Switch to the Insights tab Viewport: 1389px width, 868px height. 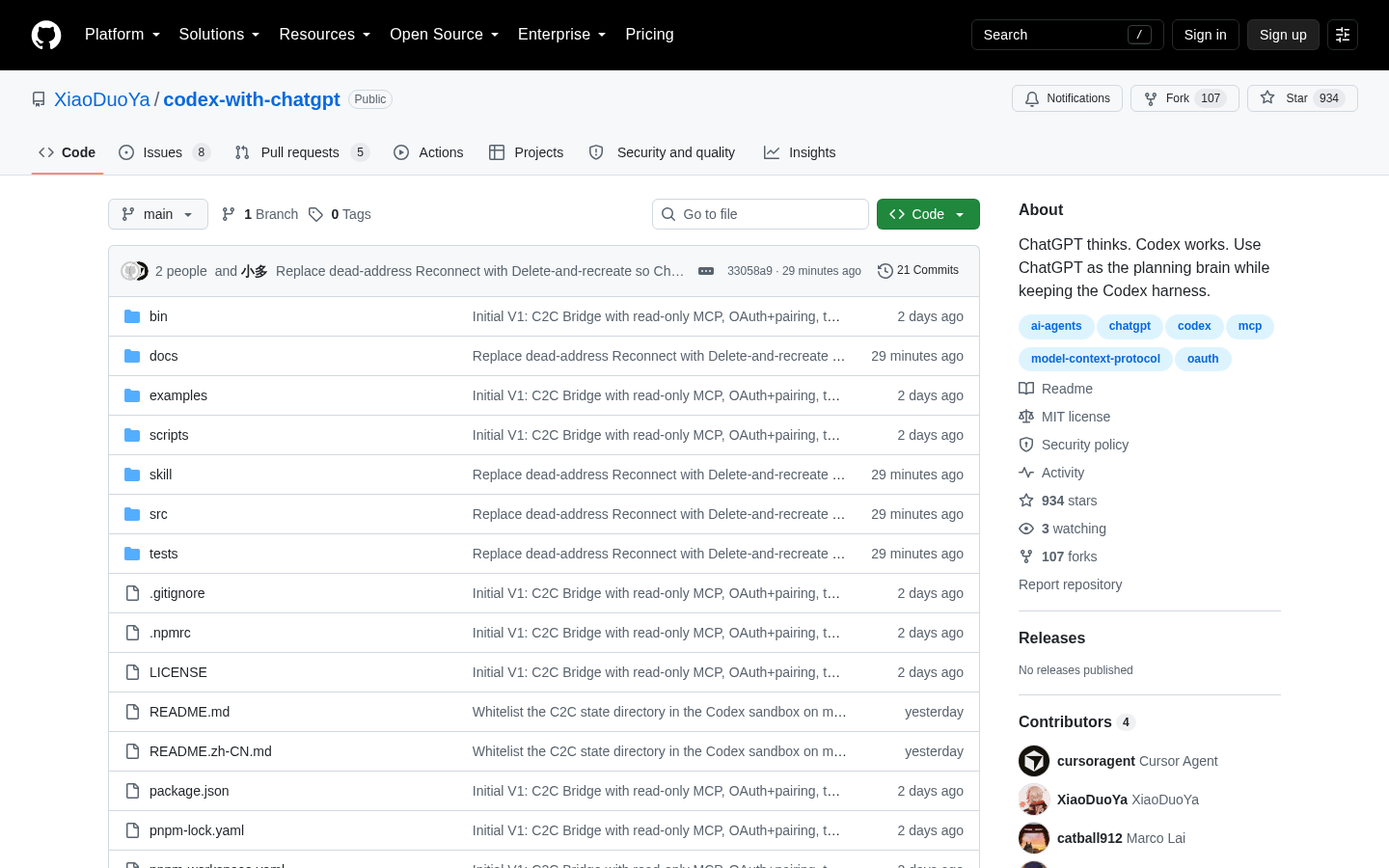tap(800, 152)
